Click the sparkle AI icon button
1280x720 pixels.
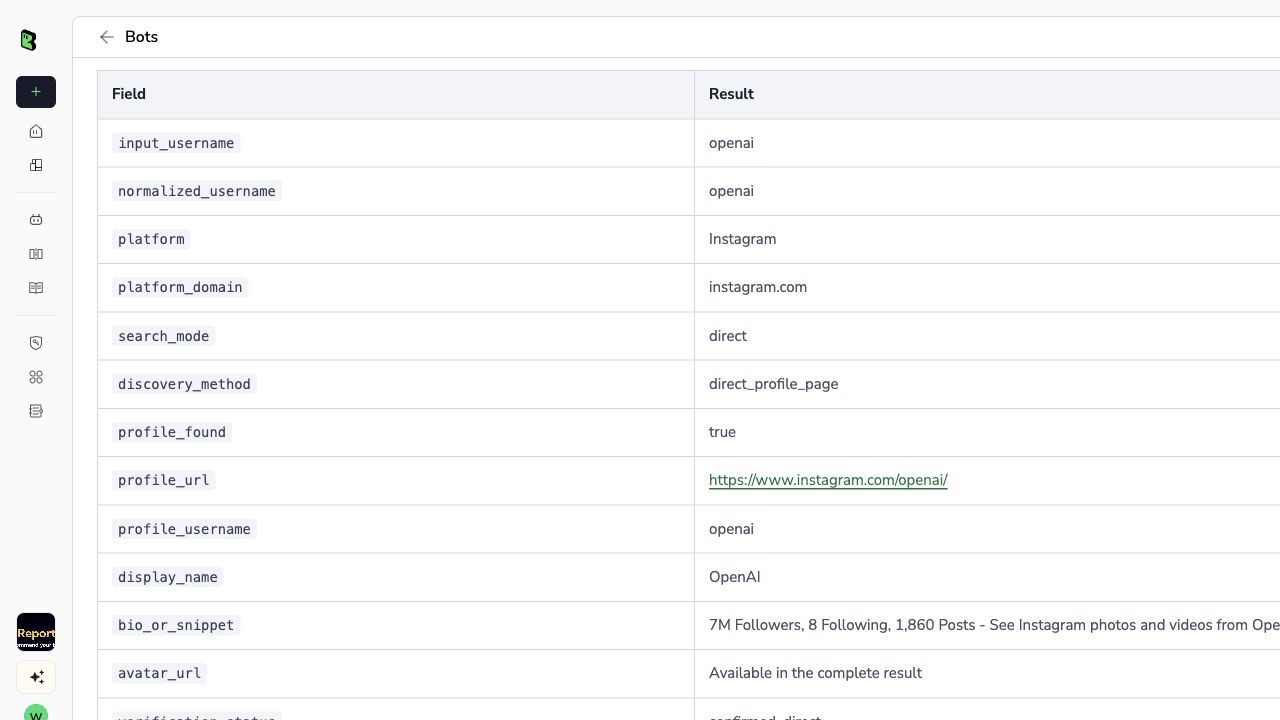pos(36,677)
